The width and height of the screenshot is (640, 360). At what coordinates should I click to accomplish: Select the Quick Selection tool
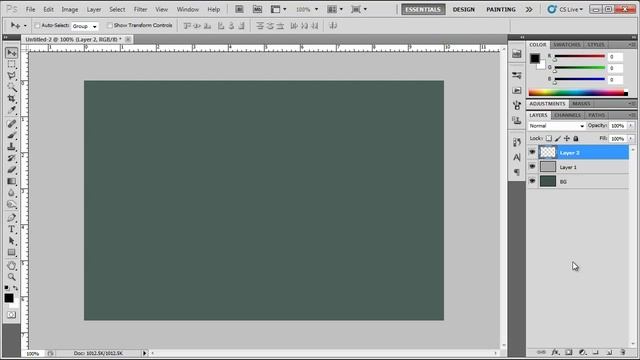point(11,87)
